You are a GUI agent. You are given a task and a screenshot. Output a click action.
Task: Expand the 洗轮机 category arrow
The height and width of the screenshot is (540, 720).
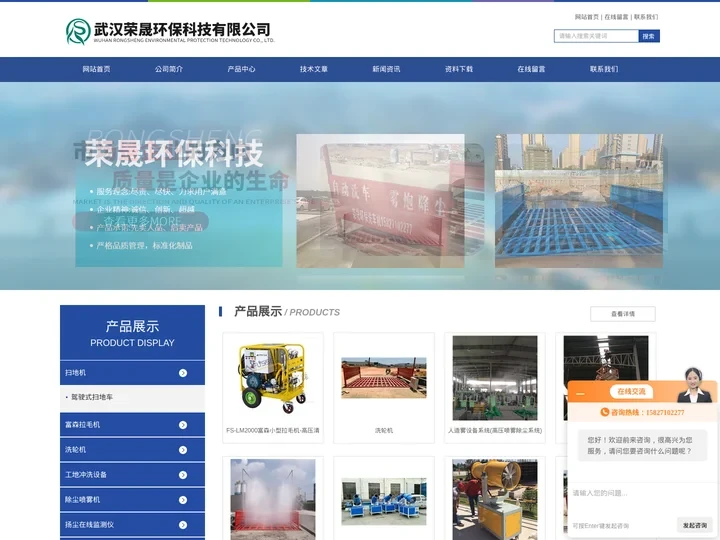click(183, 450)
